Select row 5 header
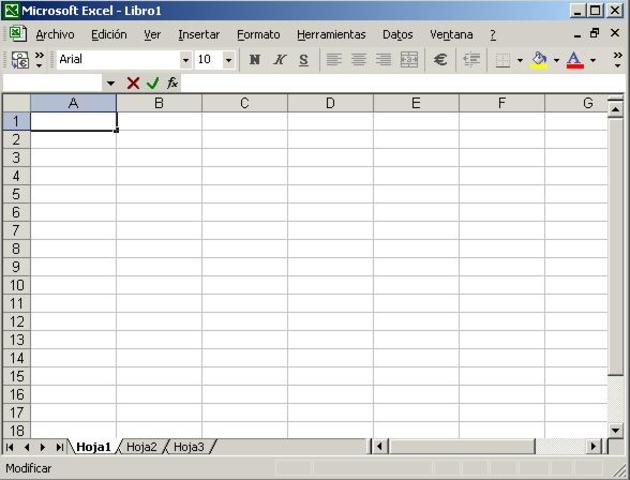This screenshot has height=480, width=630. click(16, 194)
